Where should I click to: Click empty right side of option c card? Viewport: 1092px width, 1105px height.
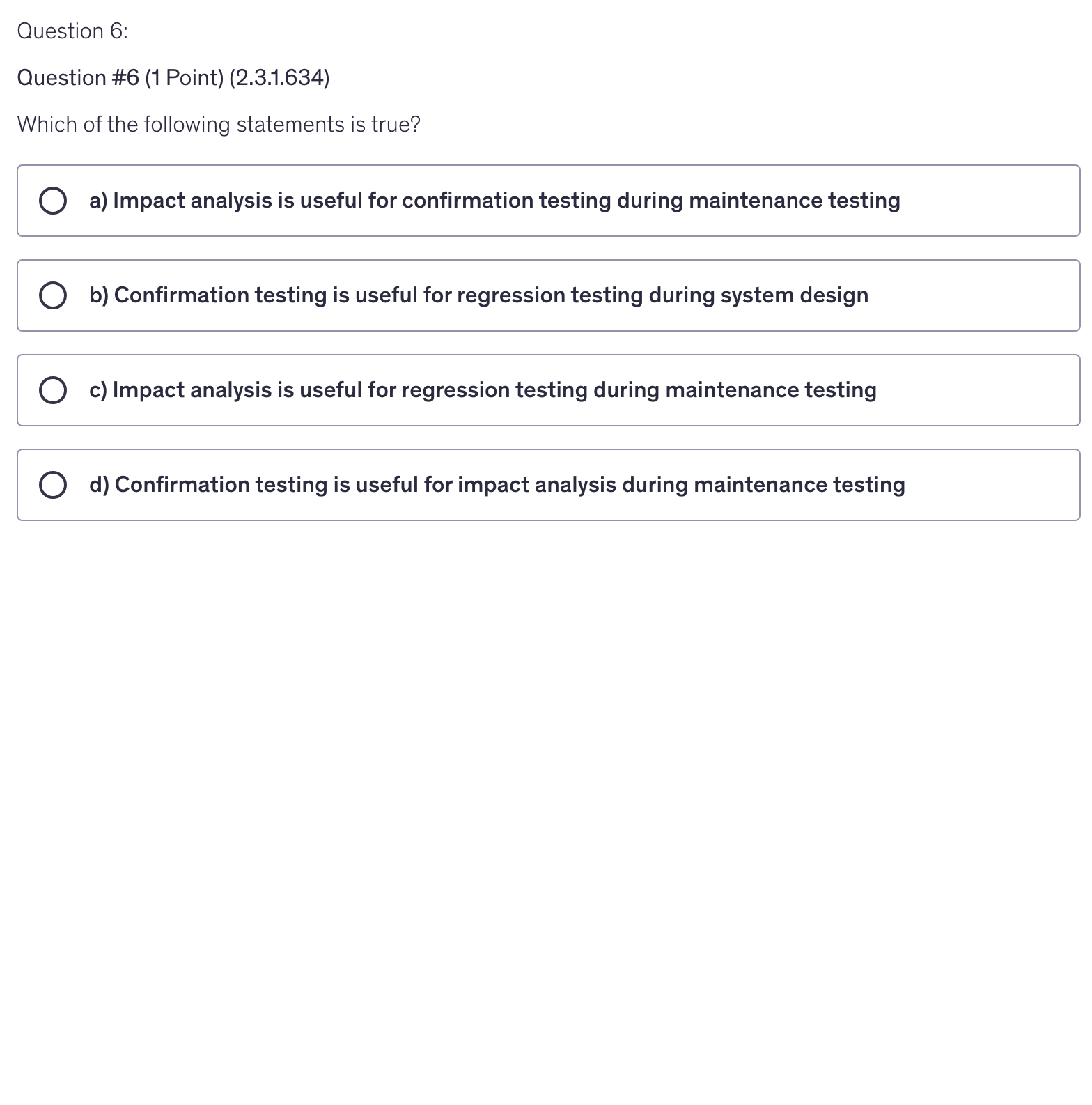989,390
